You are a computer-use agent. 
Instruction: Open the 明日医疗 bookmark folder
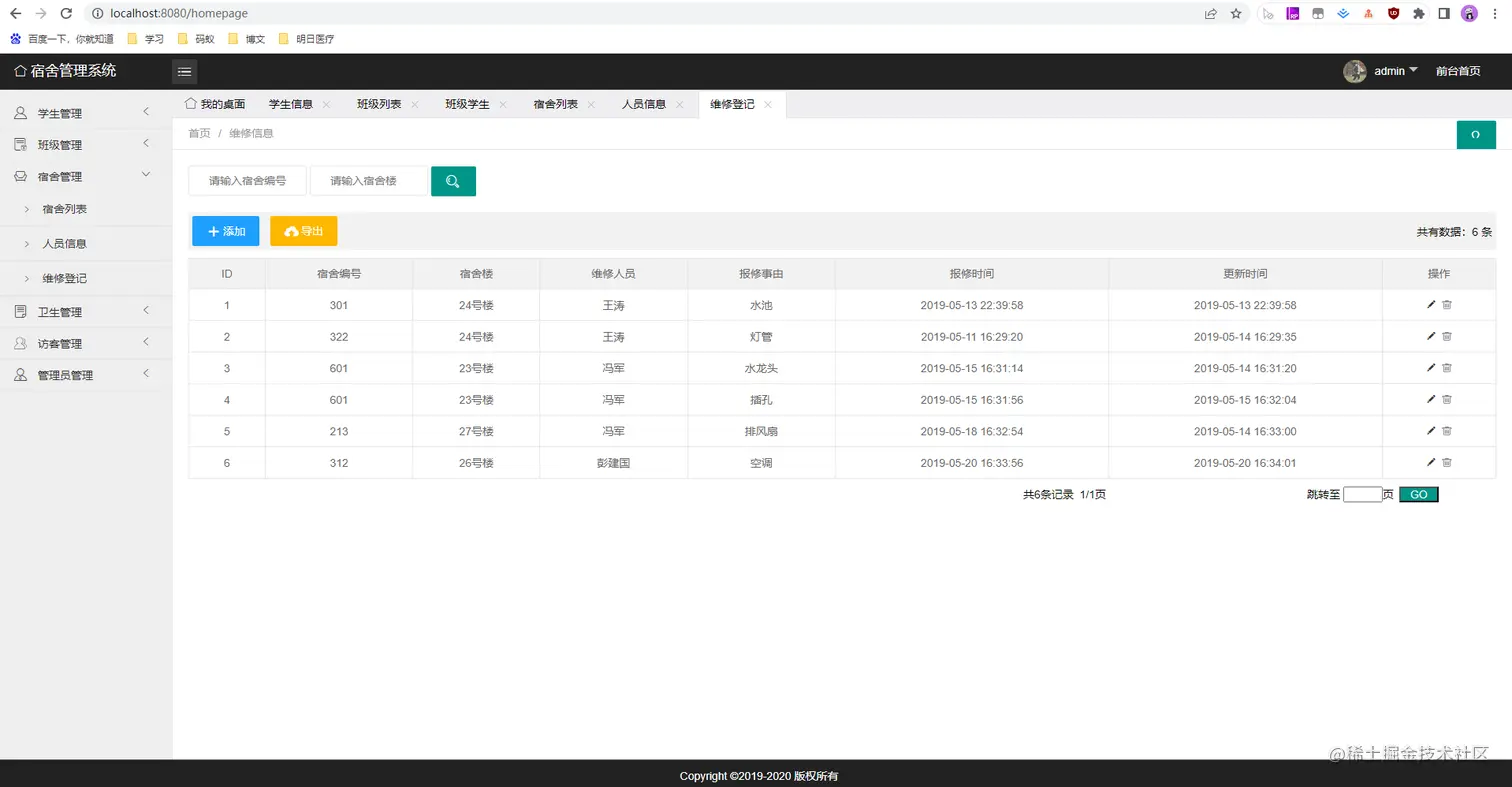click(306, 39)
